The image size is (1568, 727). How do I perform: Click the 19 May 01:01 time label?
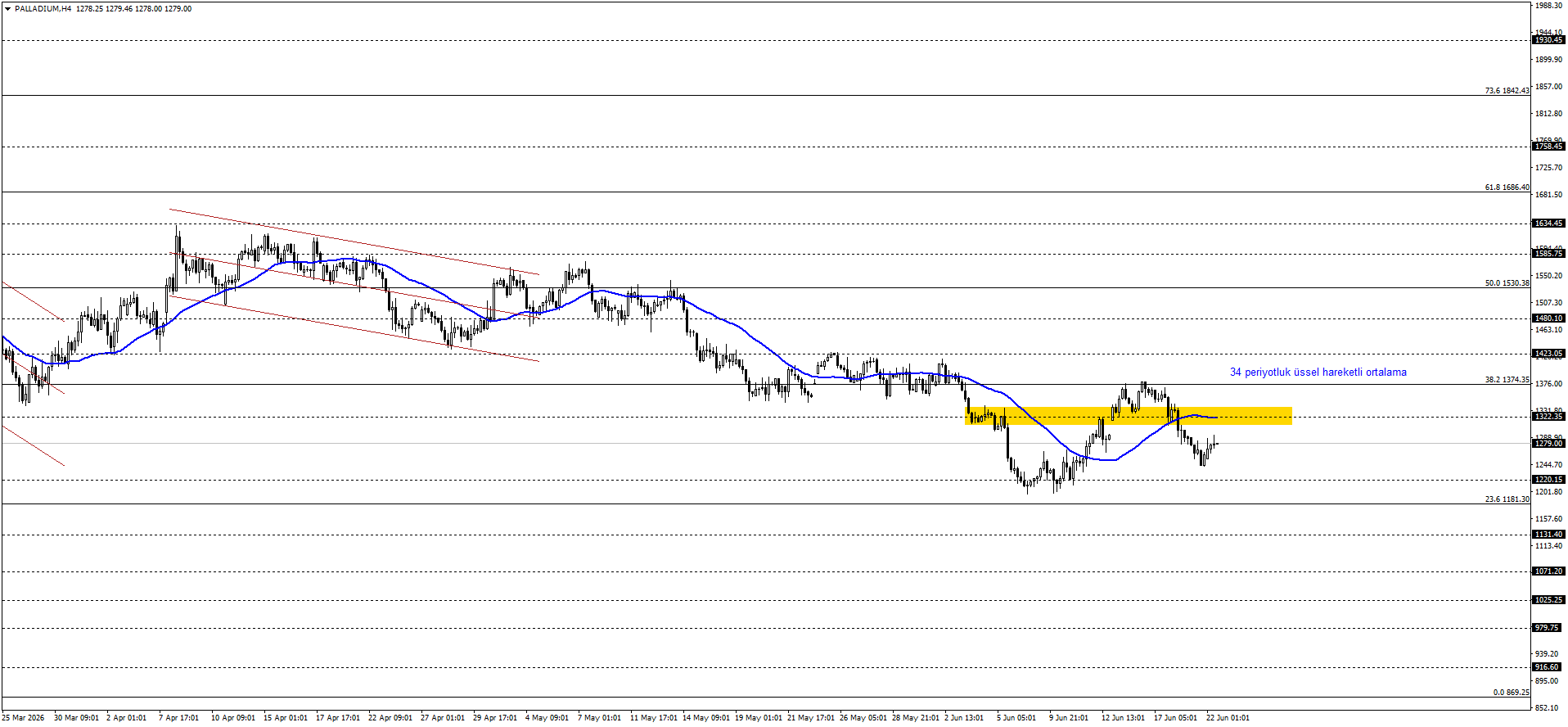(x=759, y=718)
